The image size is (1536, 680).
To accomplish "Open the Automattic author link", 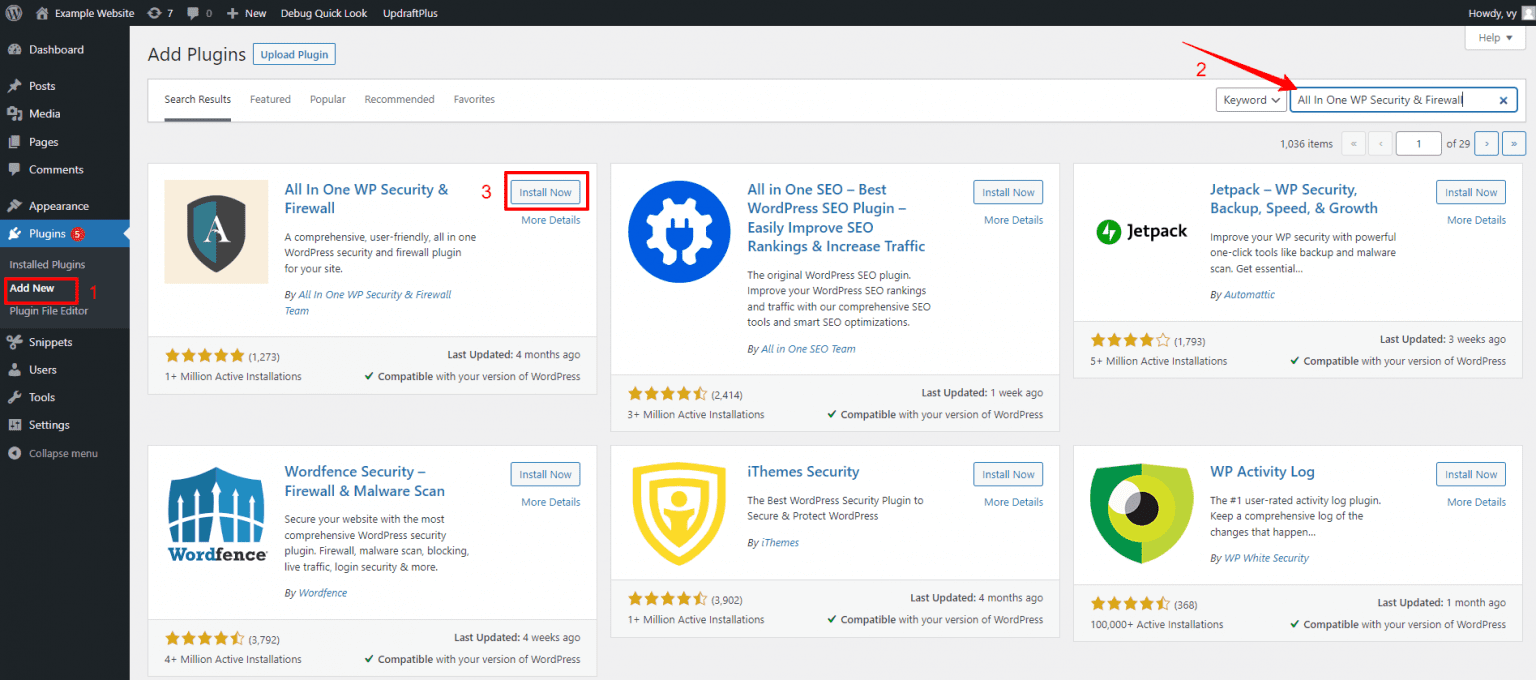I will pos(1249,295).
